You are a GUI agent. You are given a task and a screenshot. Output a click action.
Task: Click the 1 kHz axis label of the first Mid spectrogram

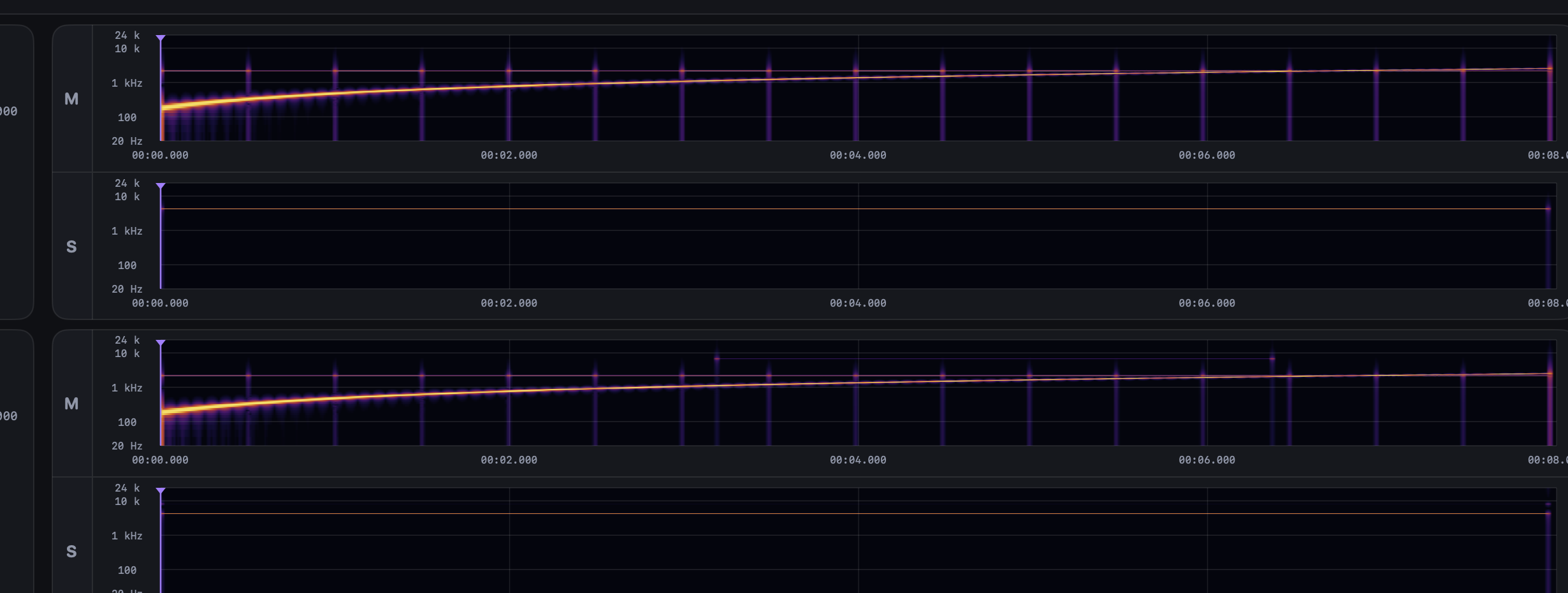pyautogui.click(x=127, y=83)
